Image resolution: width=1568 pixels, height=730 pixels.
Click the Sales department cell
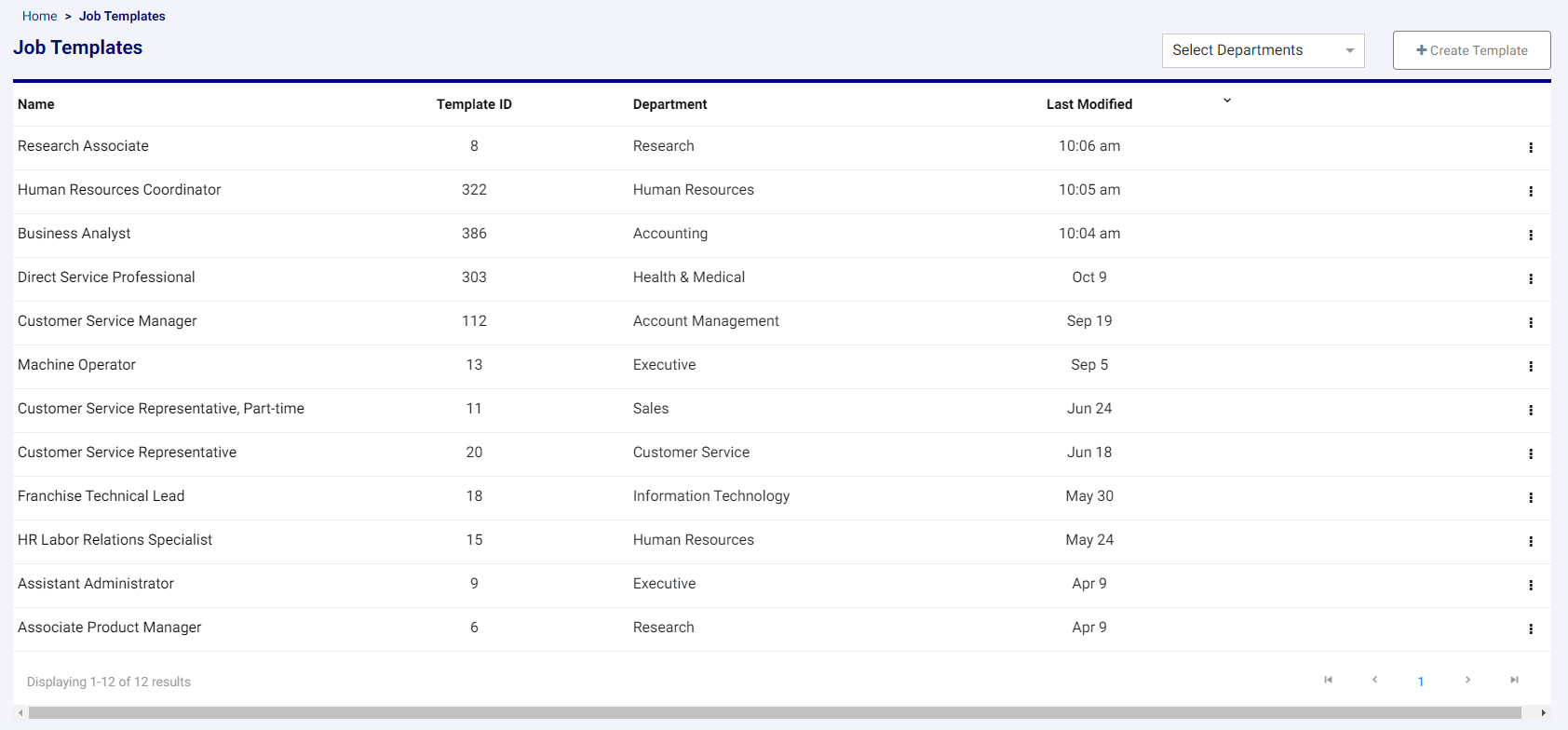tap(651, 409)
